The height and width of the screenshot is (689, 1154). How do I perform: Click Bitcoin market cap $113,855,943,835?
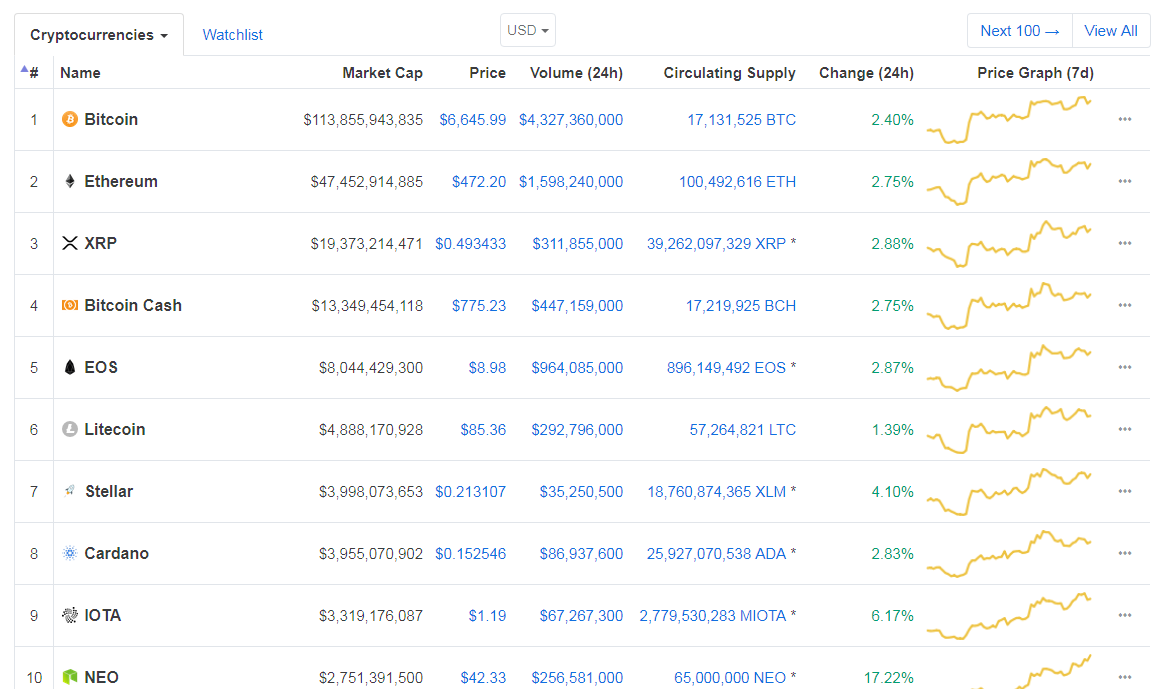point(363,119)
